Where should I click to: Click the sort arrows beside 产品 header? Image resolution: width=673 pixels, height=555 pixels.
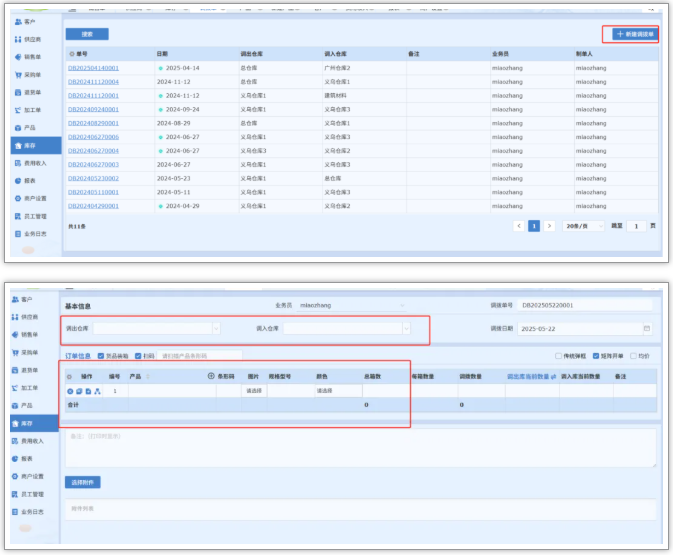[148, 376]
